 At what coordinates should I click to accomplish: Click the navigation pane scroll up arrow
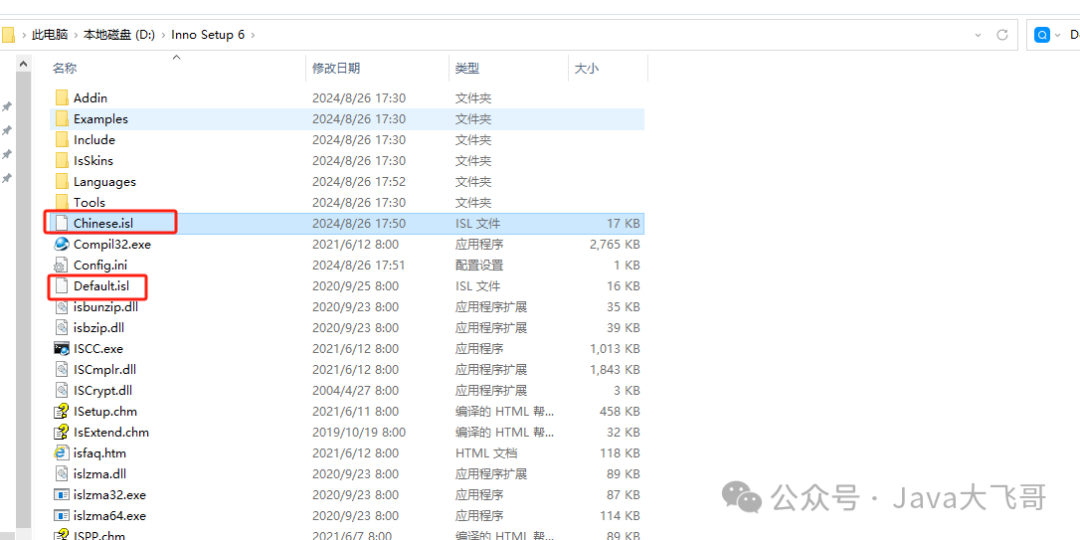click(x=23, y=63)
